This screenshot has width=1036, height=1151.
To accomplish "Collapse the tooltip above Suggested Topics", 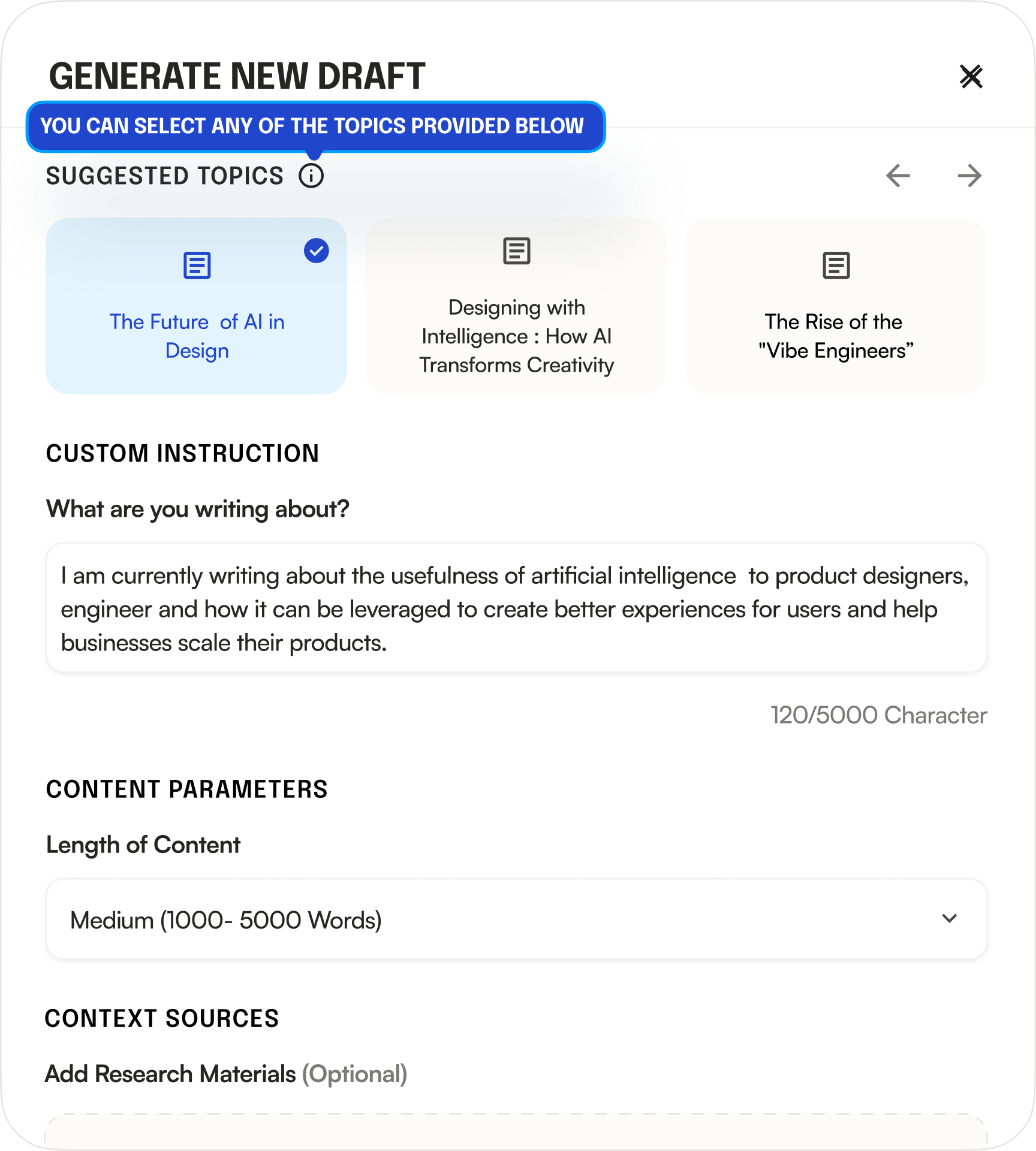I will click(x=316, y=126).
